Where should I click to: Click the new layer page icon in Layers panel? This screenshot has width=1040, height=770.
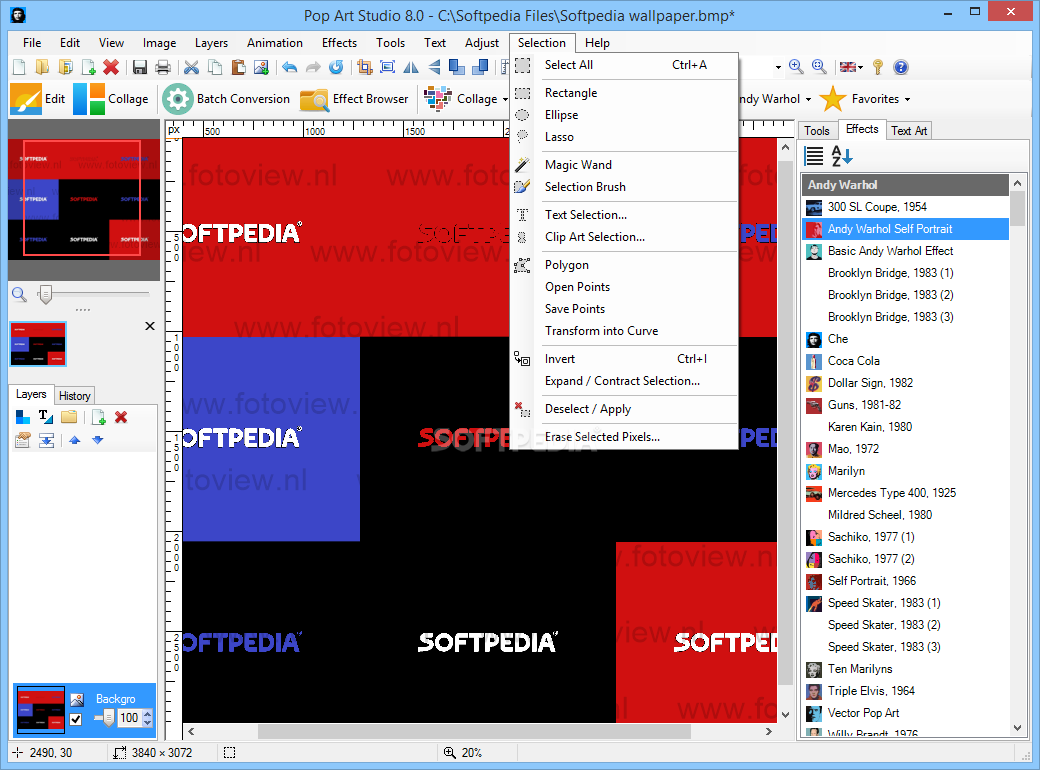[x=98, y=417]
